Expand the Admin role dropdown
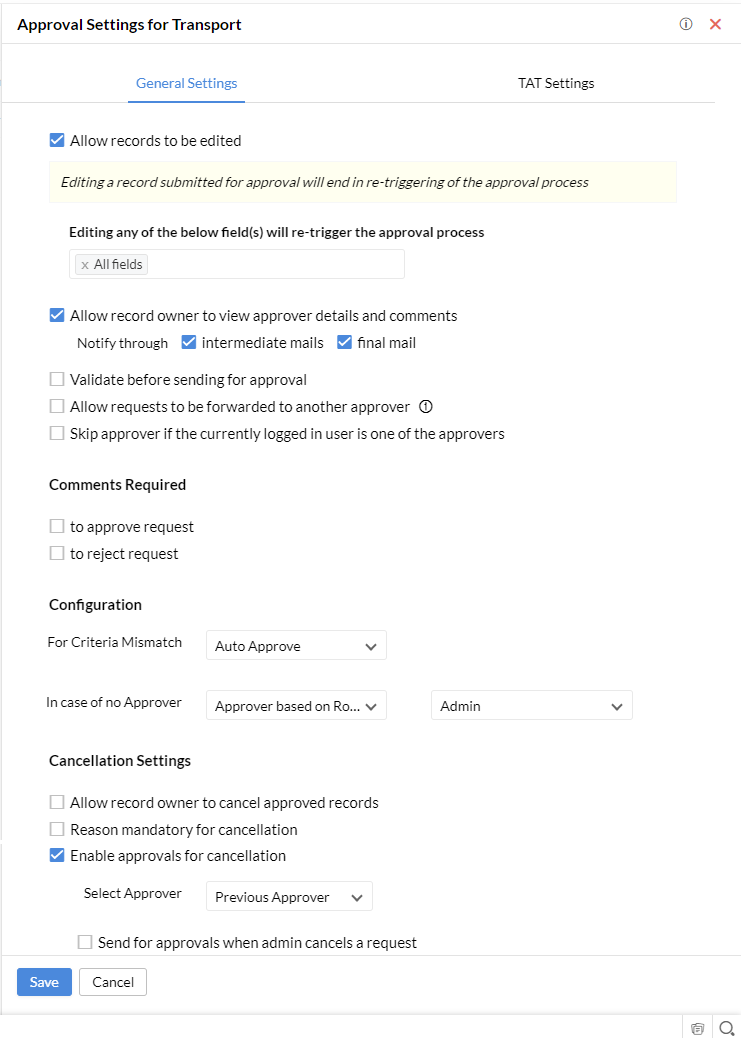The height and width of the screenshot is (1041, 746). 532,706
